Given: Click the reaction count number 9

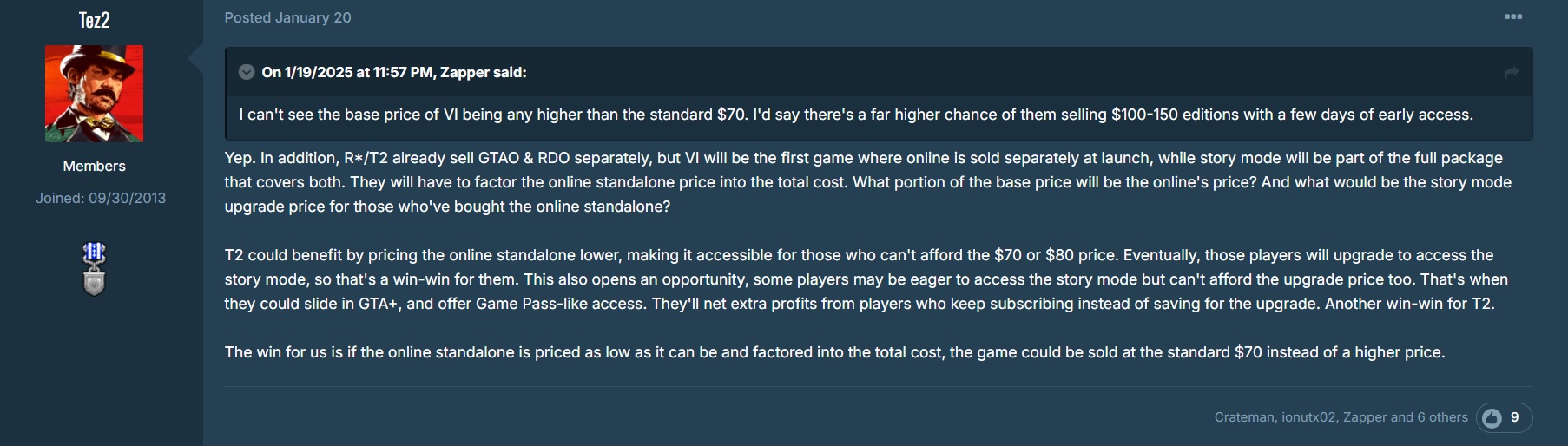Looking at the screenshot, I should tap(1515, 417).
